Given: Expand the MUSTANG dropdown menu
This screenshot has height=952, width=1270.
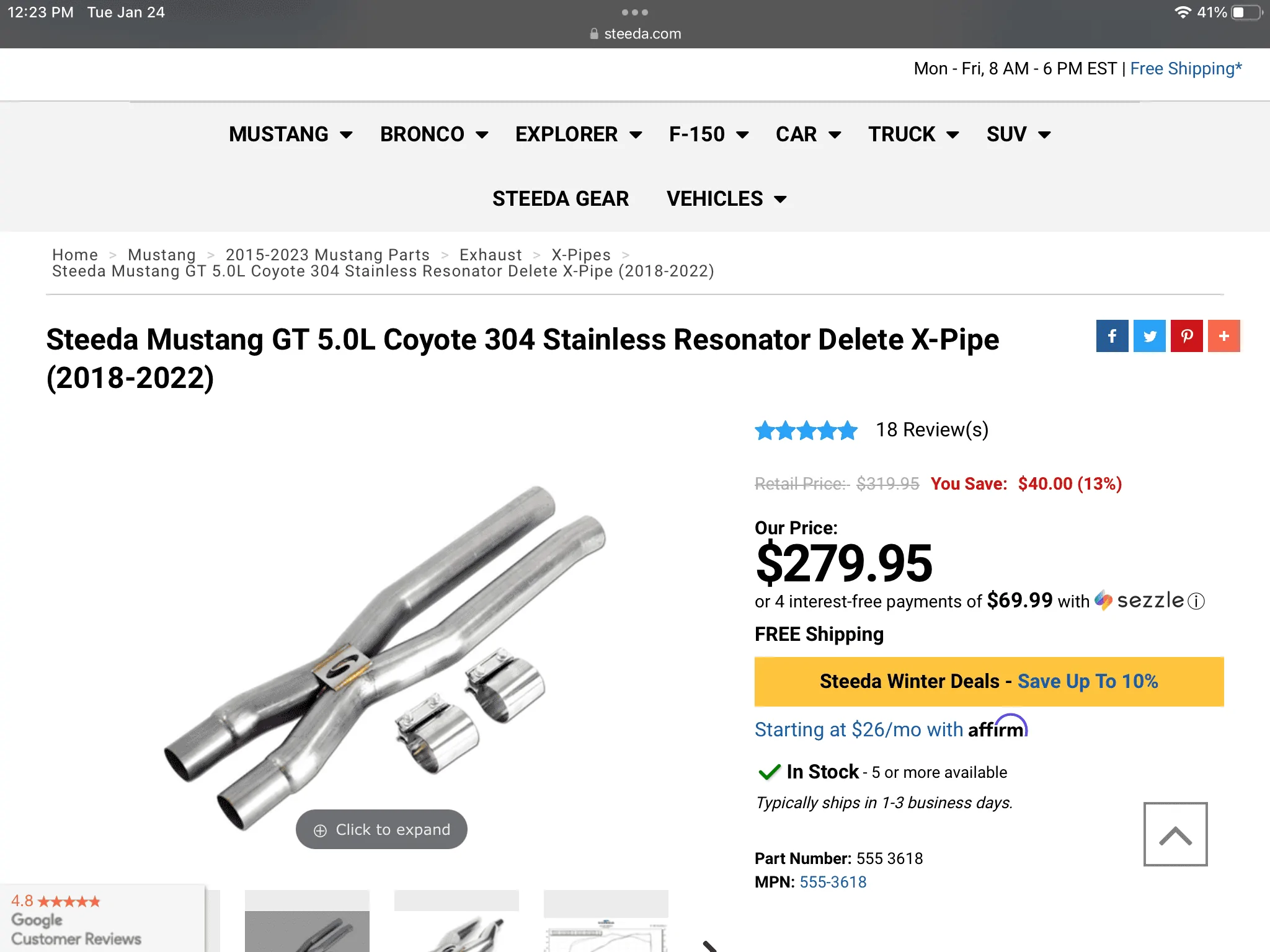Looking at the screenshot, I should 290,134.
